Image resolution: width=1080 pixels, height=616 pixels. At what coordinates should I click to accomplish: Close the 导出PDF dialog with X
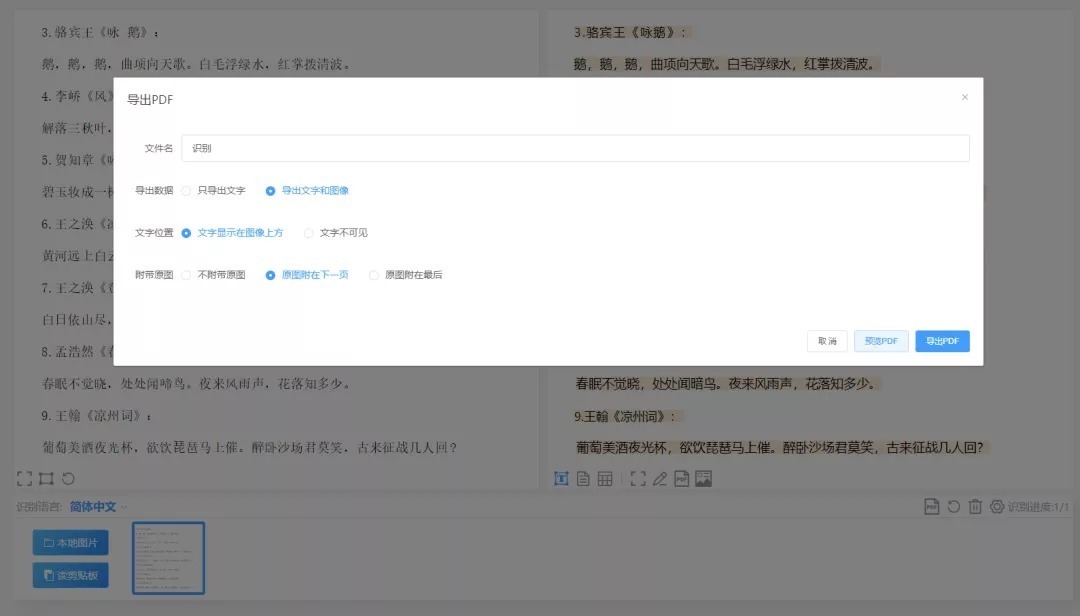[965, 98]
